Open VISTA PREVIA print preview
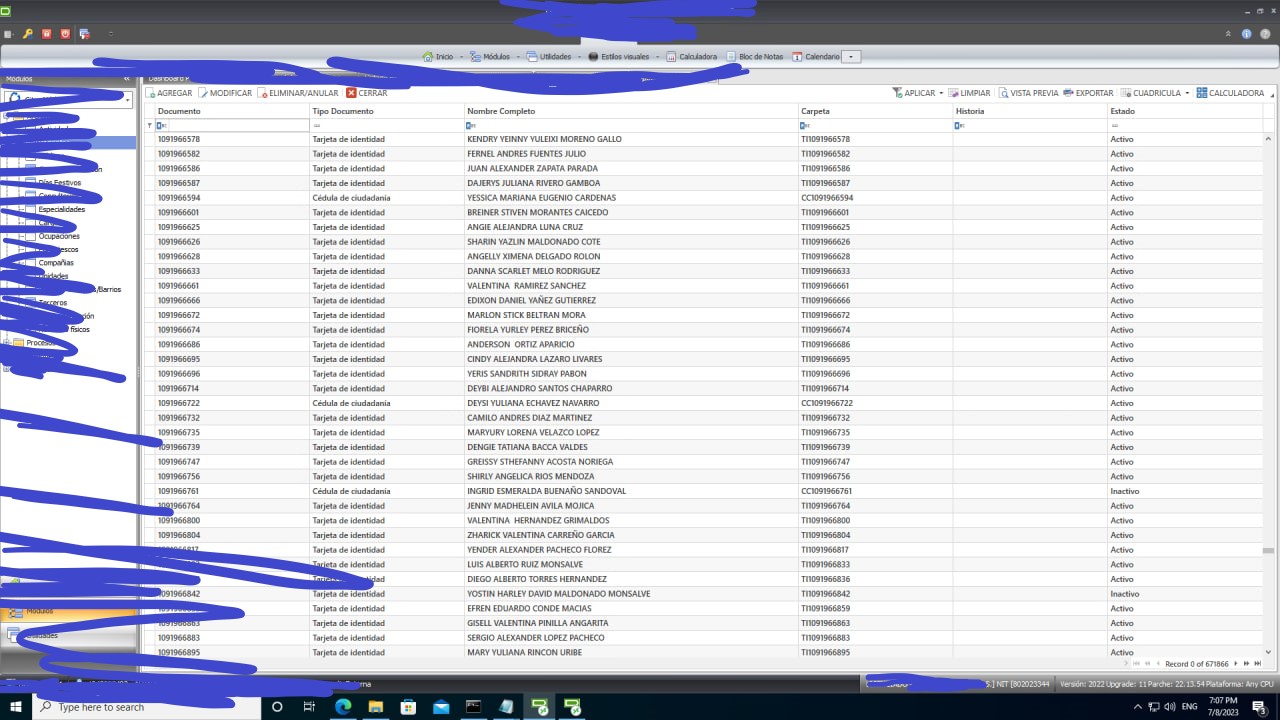Image resolution: width=1280 pixels, height=720 pixels. (x=1028, y=93)
